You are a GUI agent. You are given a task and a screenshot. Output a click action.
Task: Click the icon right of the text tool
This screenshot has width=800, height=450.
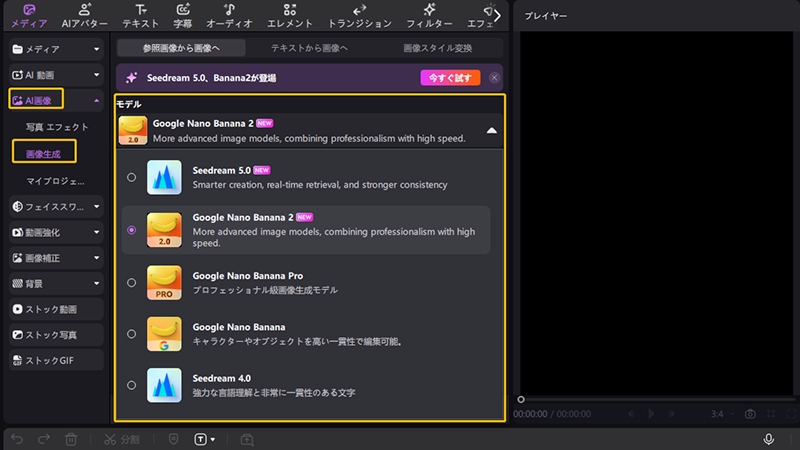[247, 439]
